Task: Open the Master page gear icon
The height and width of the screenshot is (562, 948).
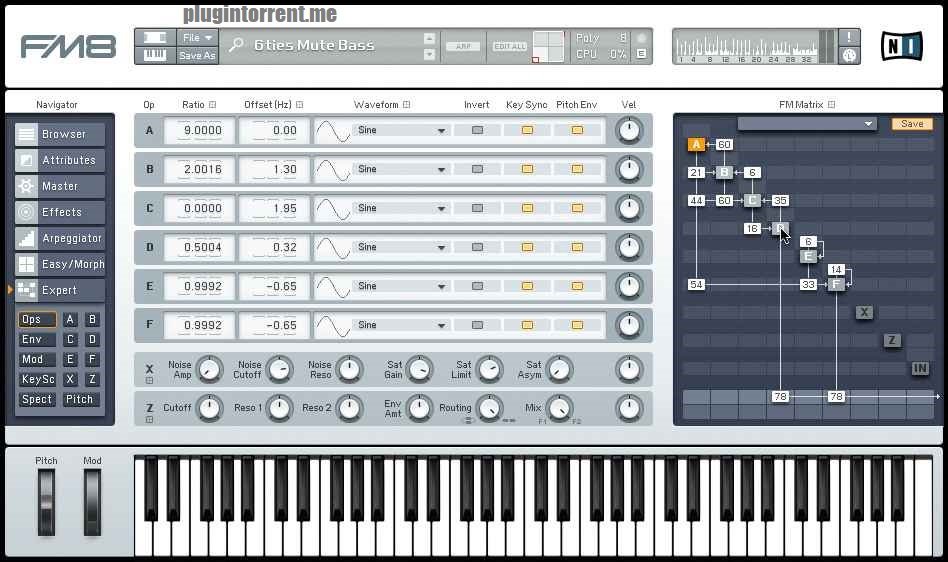Action: (26, 186)
